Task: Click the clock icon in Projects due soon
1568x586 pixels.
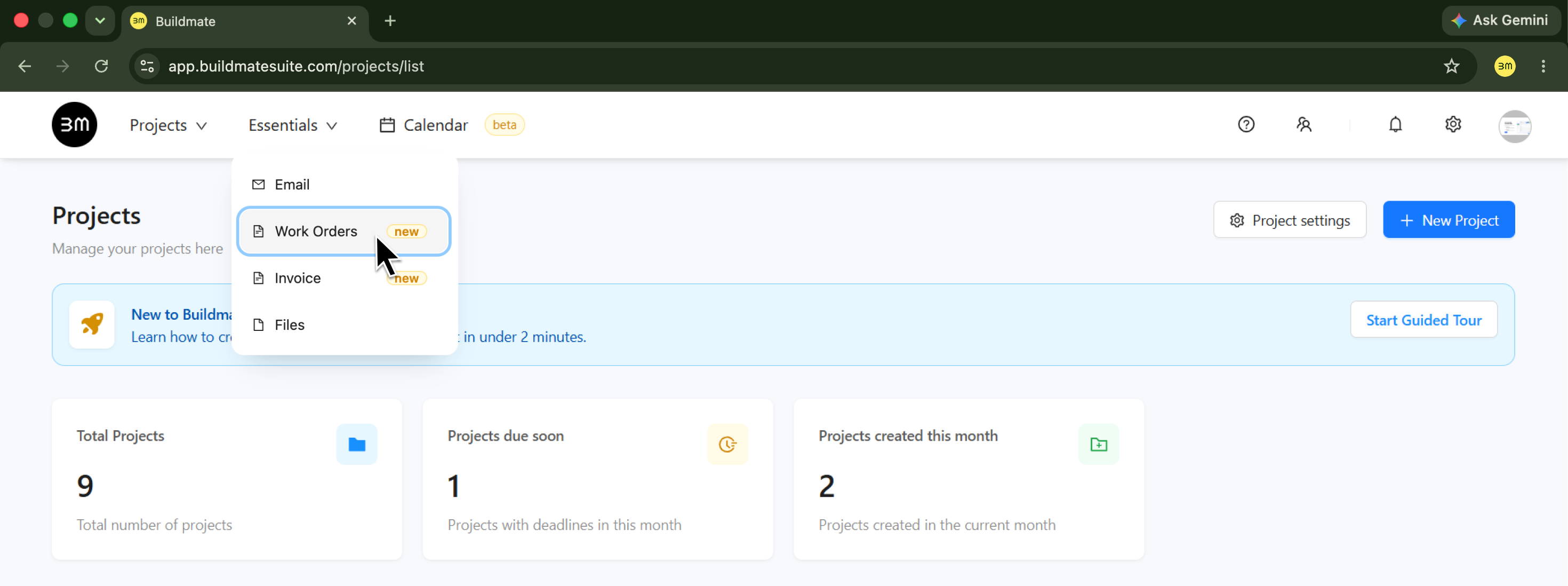Action: coord(727,444)
